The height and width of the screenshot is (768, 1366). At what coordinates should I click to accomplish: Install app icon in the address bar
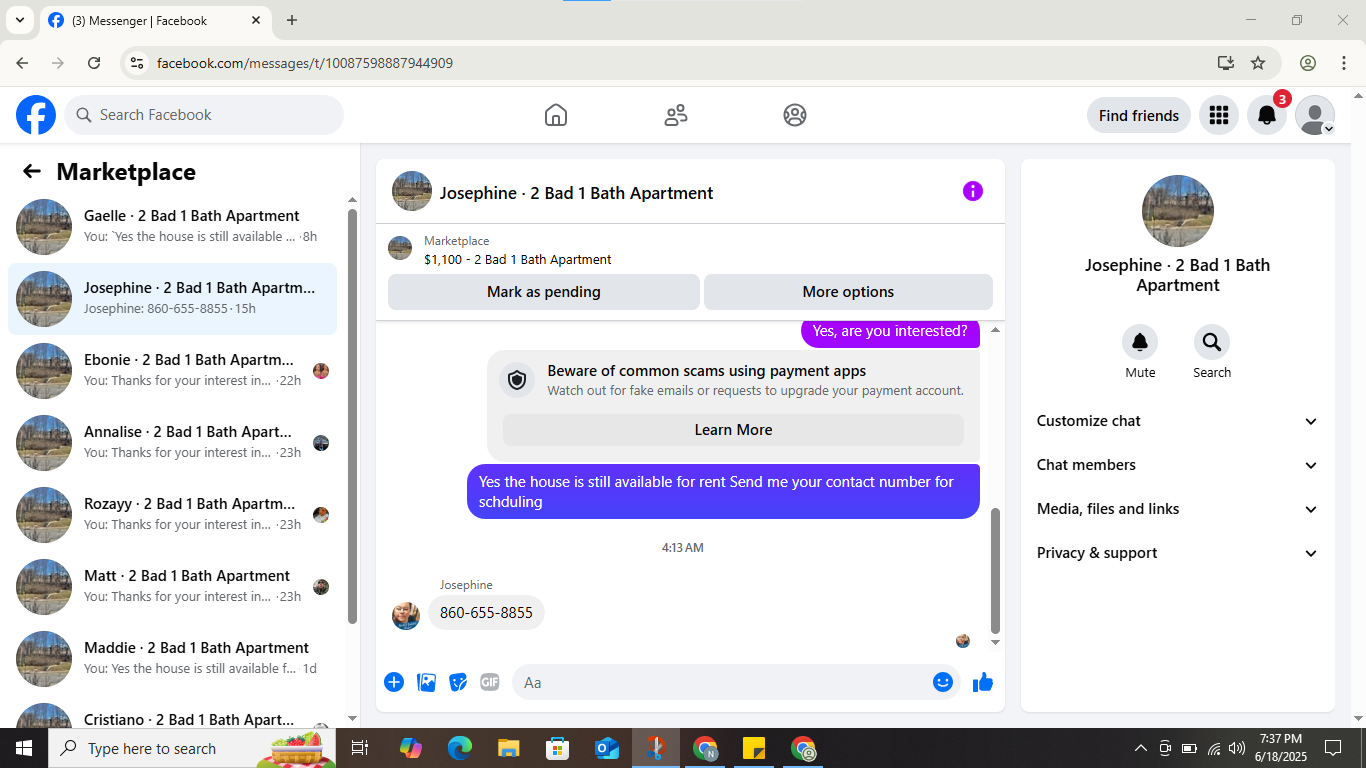[1226, 63]
